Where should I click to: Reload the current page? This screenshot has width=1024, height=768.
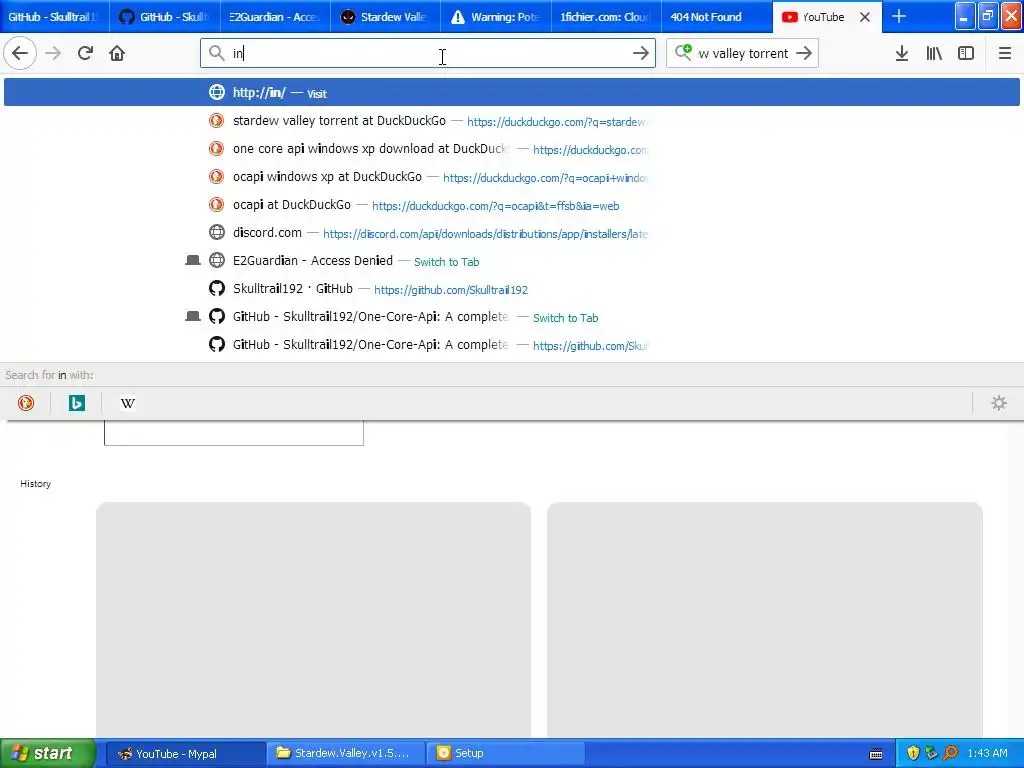[x=85, y=53]
